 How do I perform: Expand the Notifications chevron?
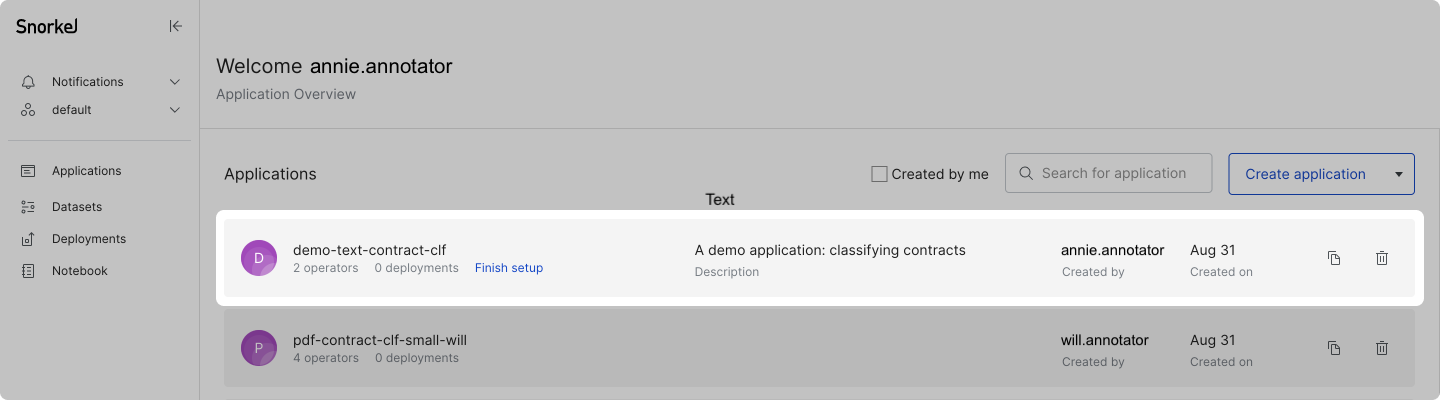(x=175, y=82)
